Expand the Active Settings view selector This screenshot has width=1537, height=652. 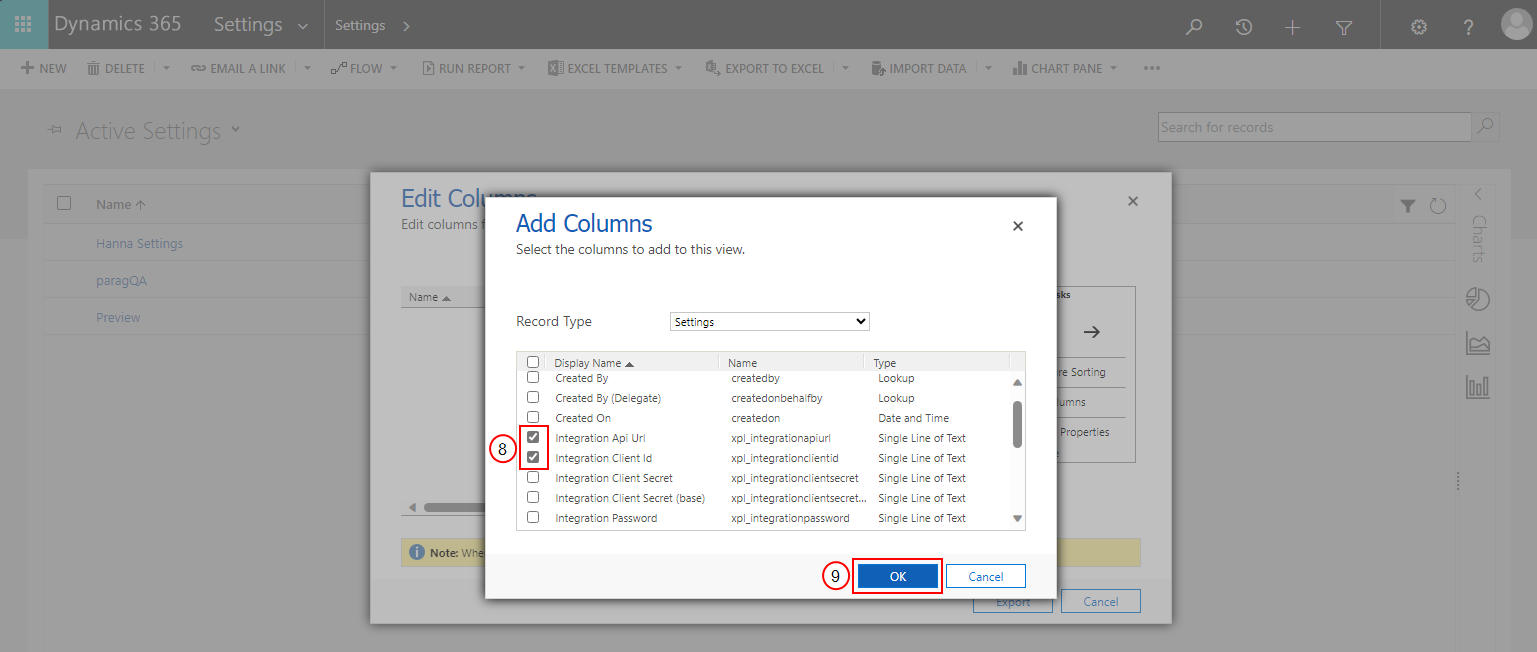[x=236, y=129]
